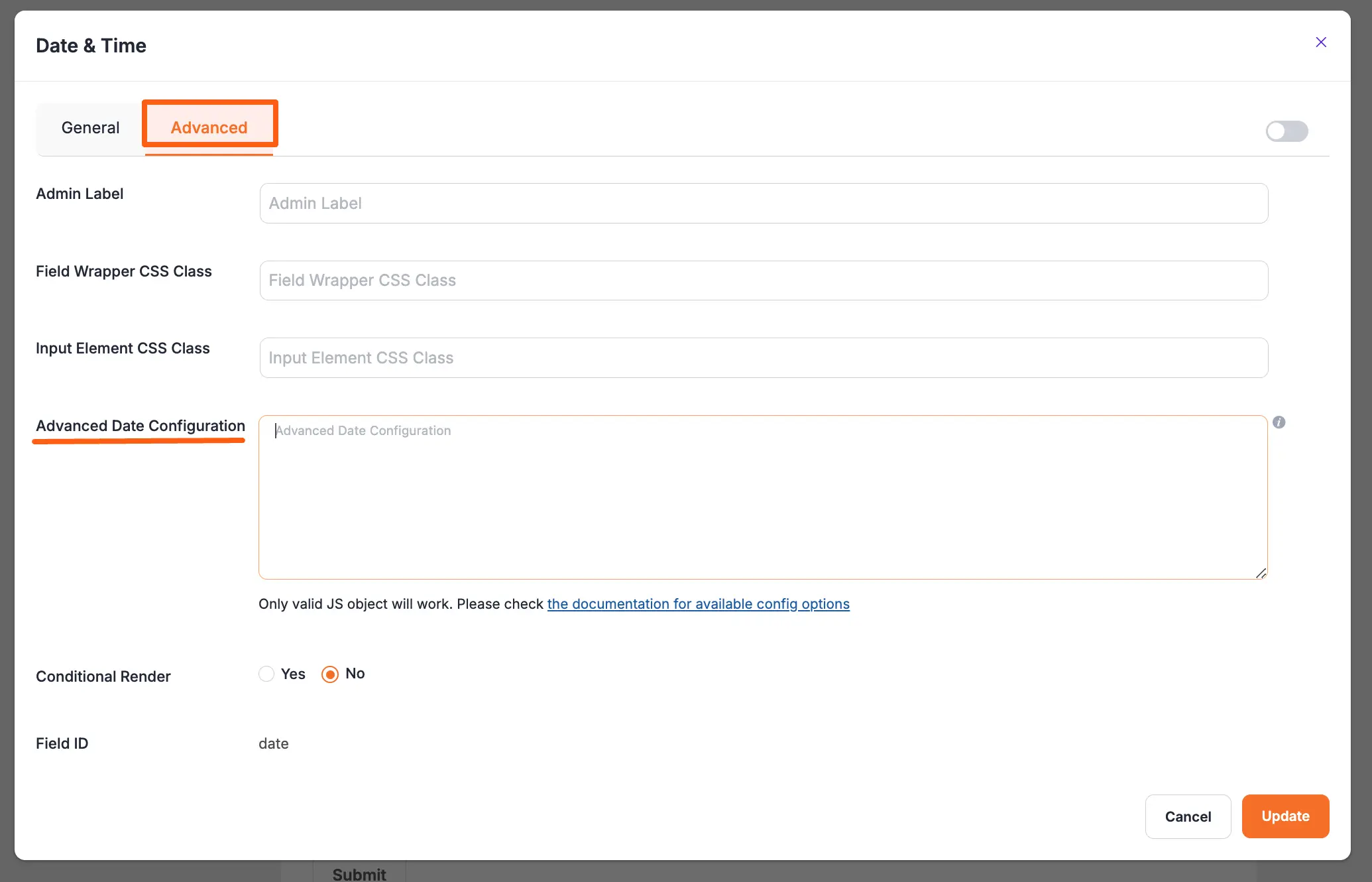The width and height of the screenshot is (1372, 882).
Task: Grab the textarea resize handle corner
Action: (1261, 574)
